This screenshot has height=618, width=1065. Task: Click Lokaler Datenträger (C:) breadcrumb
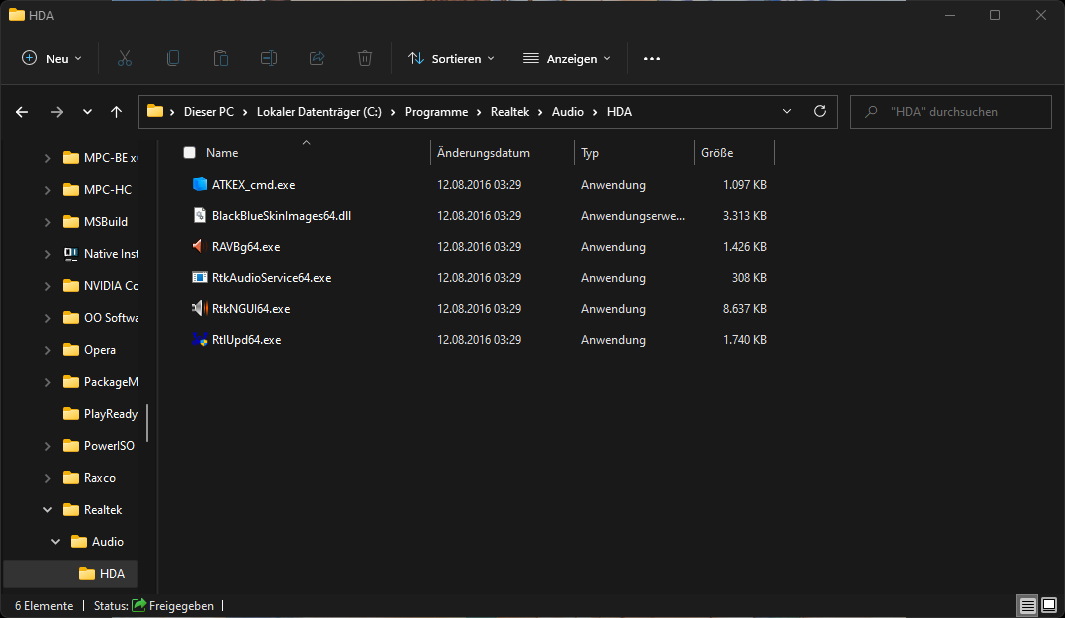[319, 112]
